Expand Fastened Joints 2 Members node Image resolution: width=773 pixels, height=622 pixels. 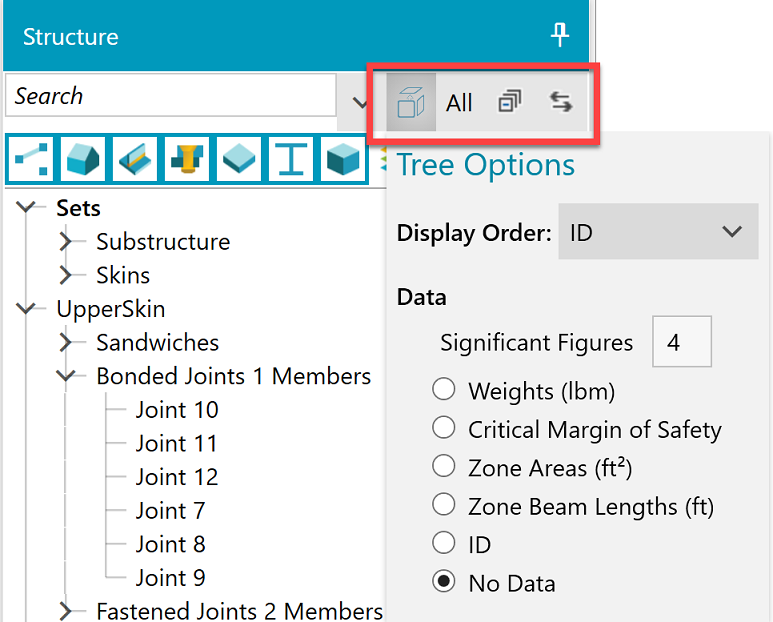tap(65, 611)
